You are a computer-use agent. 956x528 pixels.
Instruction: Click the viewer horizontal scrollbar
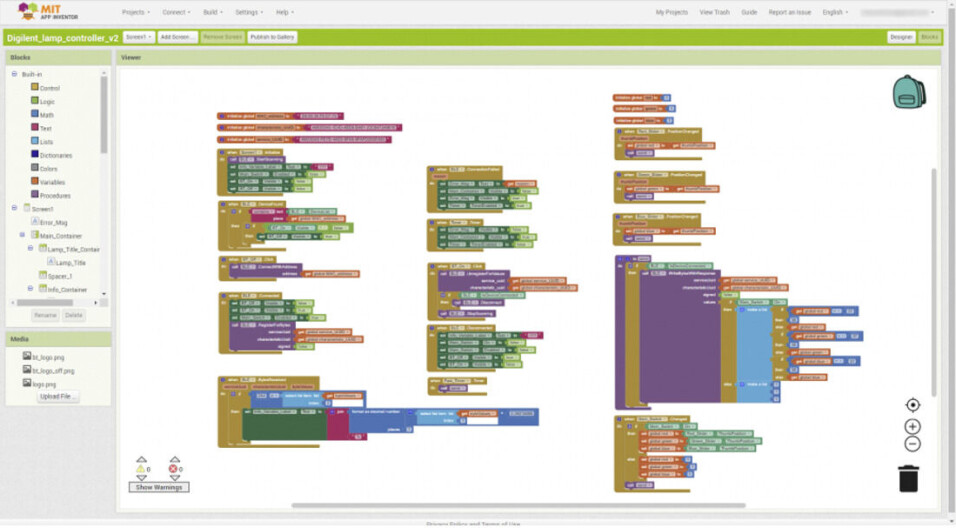click(x=518, y=505)
